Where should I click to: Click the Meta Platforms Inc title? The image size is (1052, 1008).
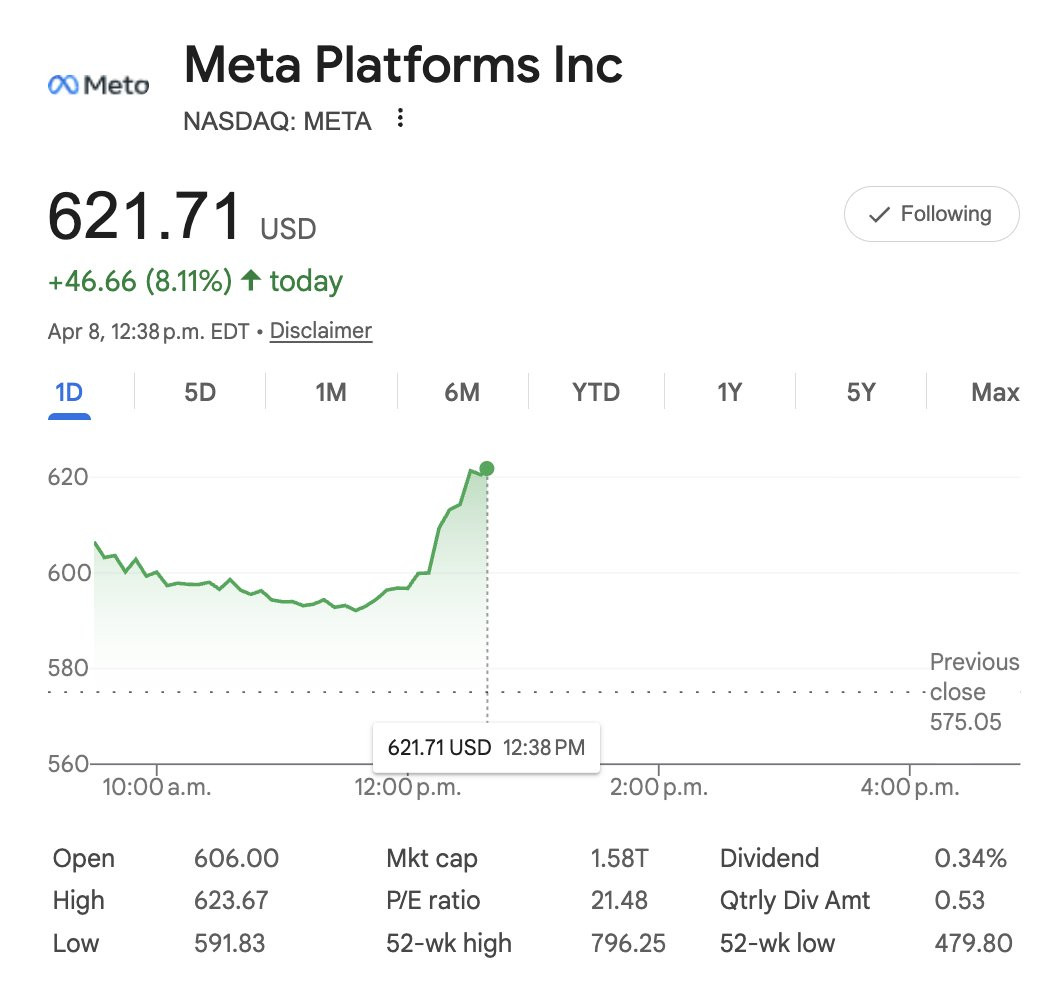[403, 65]
